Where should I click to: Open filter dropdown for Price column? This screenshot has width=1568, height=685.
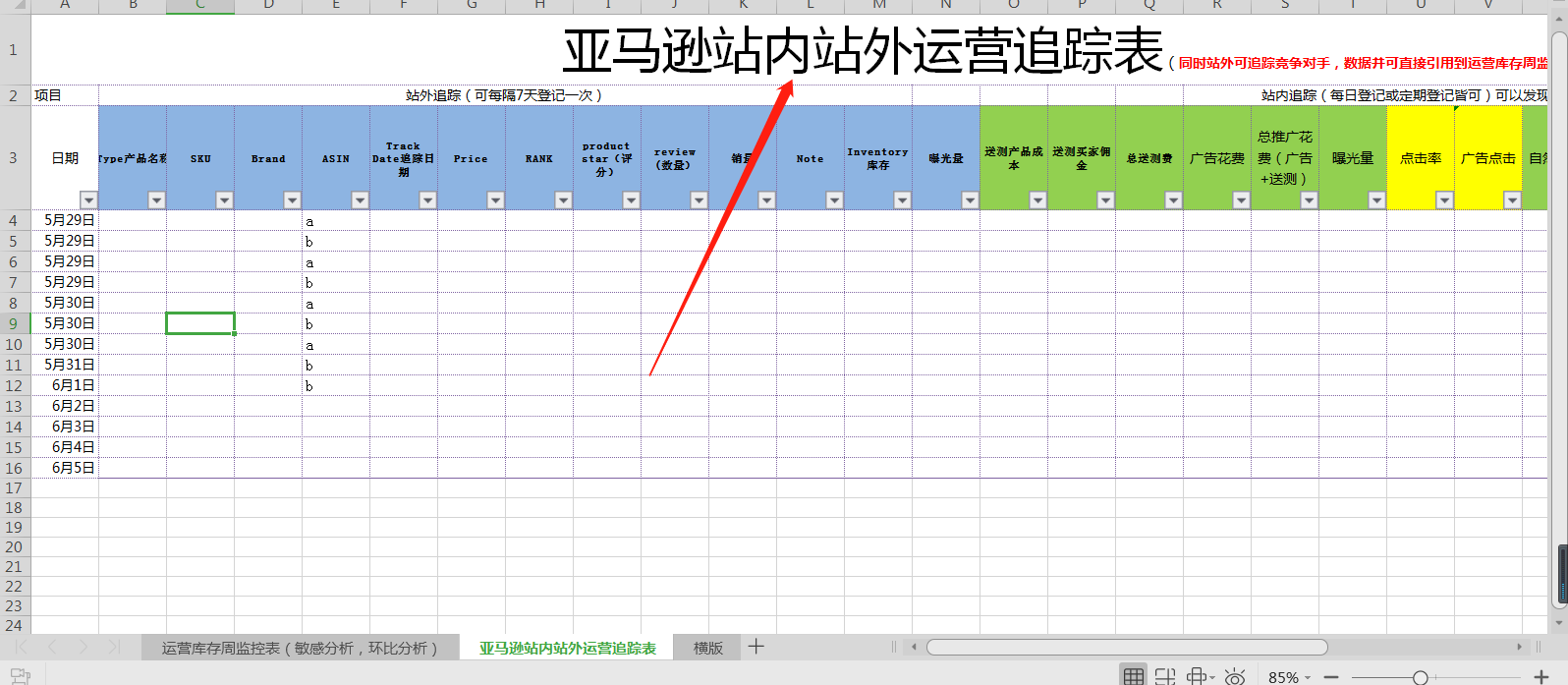point(495,200)
